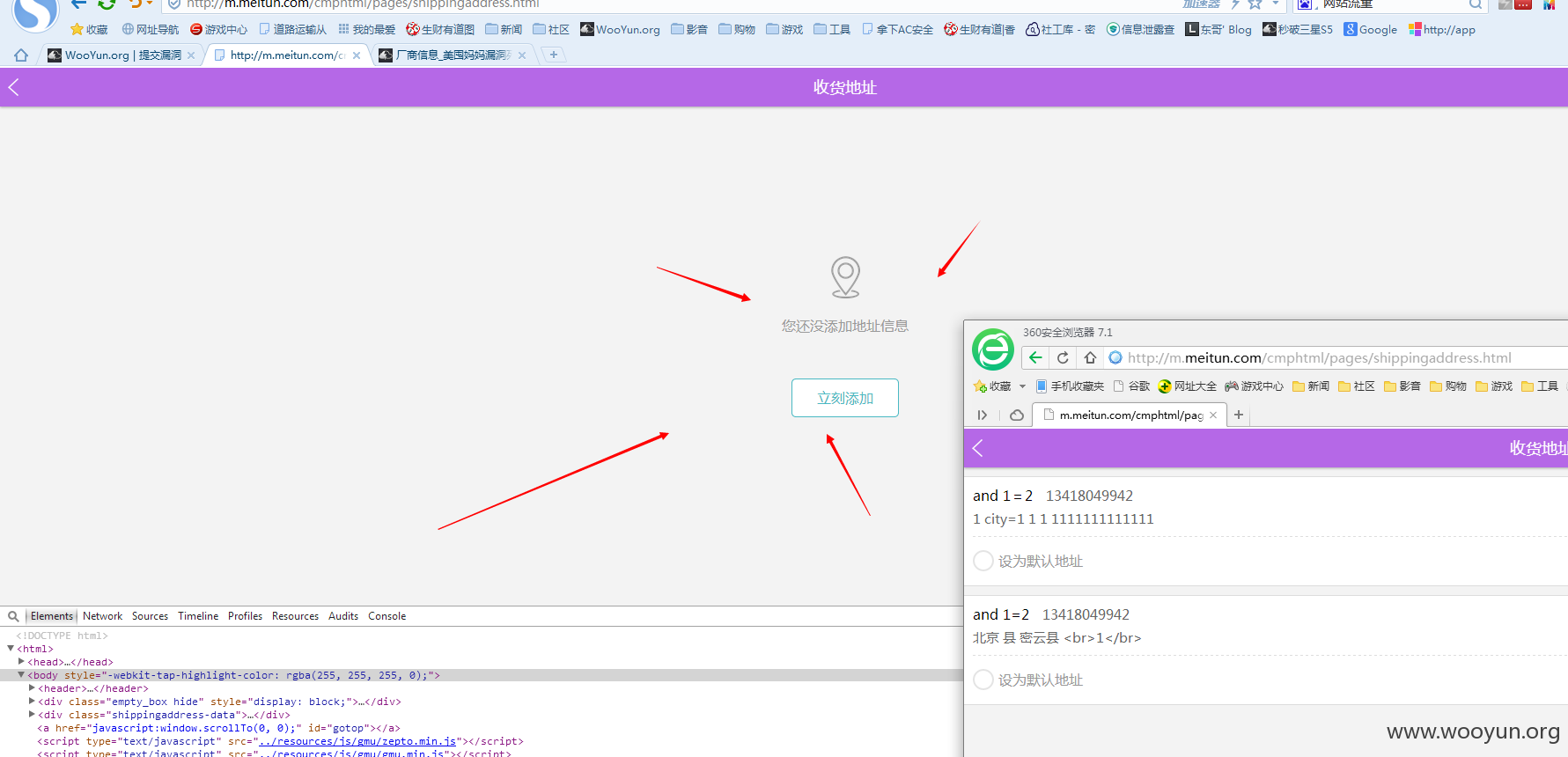
Task: Click the 360 browser reload button
Action: 1063,357
